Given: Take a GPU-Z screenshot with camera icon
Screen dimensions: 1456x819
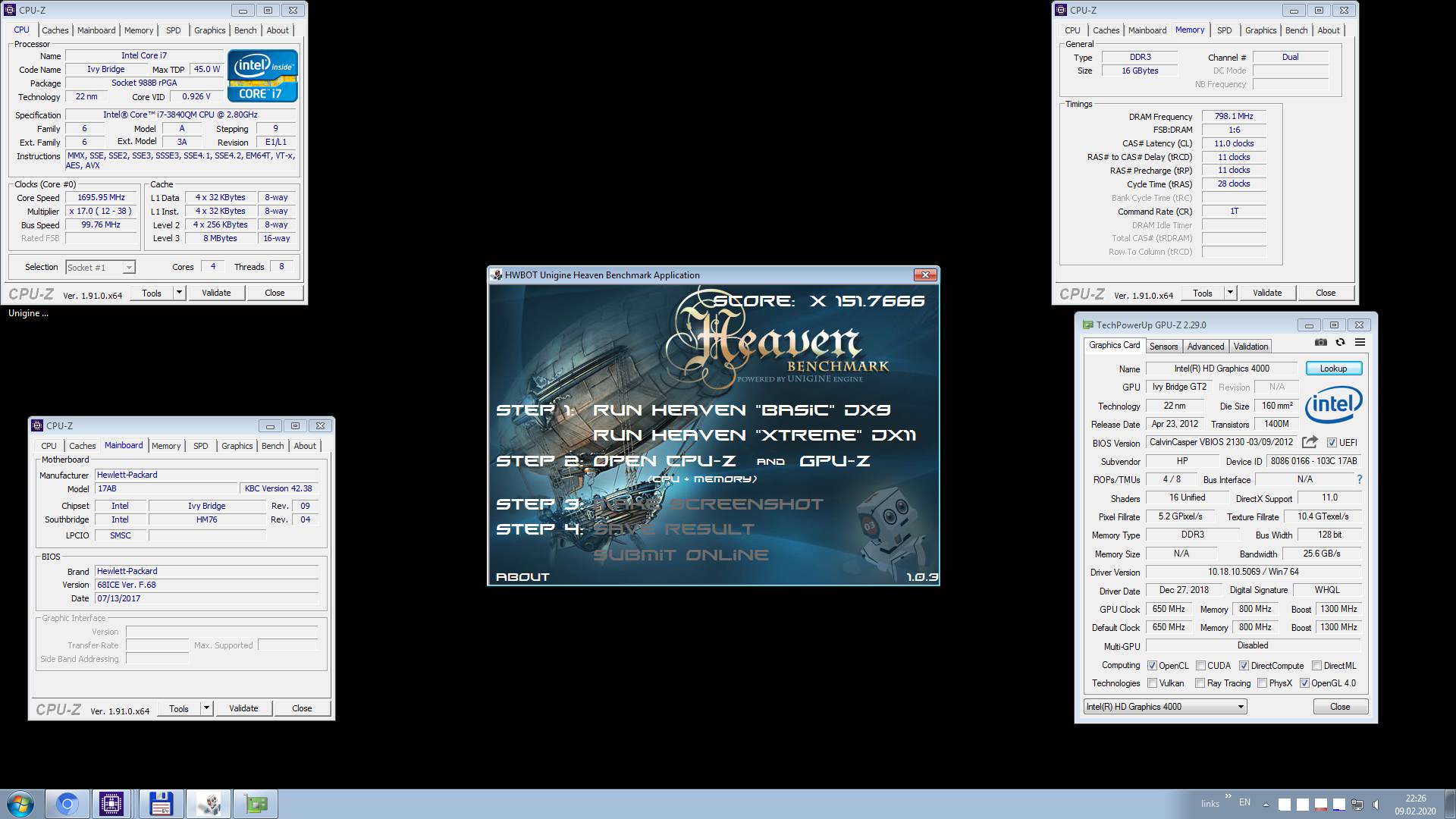Looking at the screenshot, I should coord(1321,343).
